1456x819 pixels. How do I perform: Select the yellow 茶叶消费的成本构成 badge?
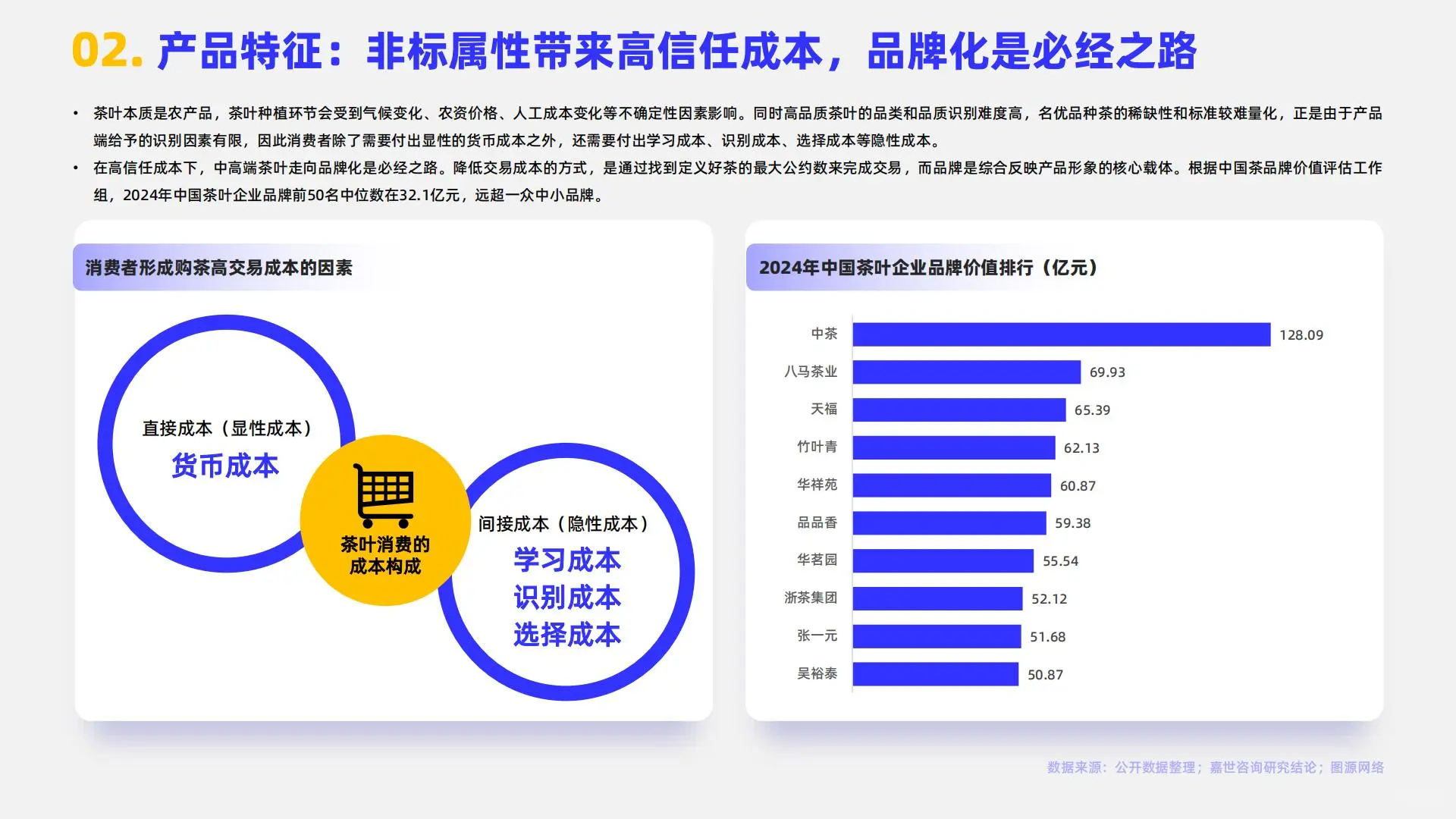(x=386, y=554)
